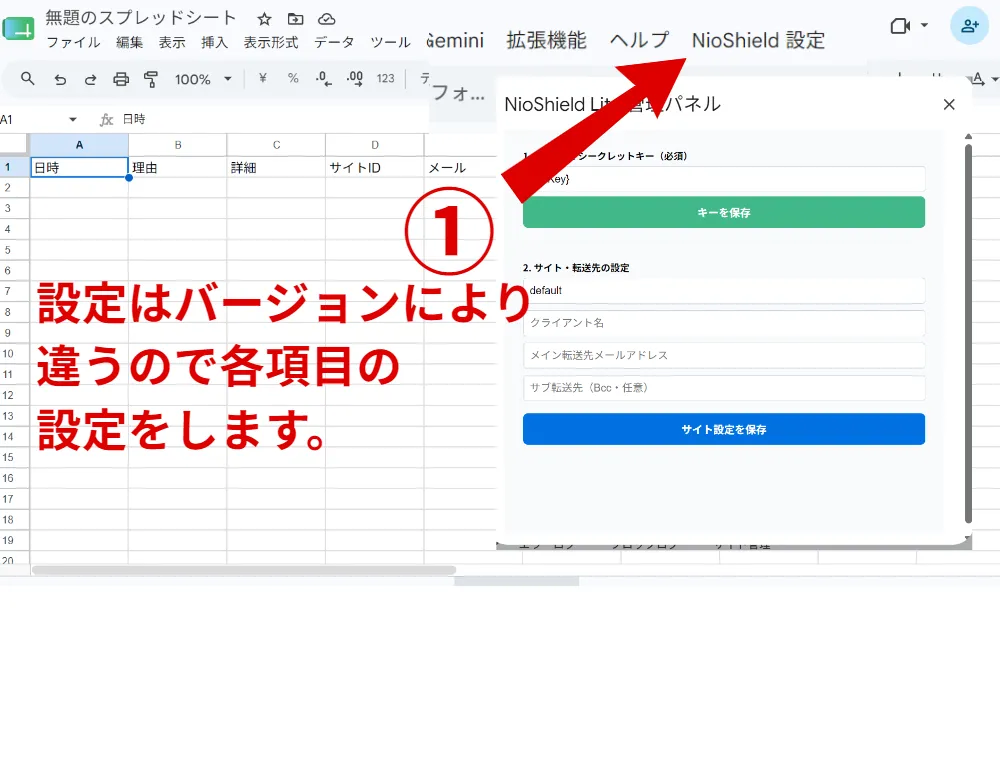Screen dimensions: 1000x764
Task: Open the video call options dropdown arrow
Action: (x=924, y=26)
